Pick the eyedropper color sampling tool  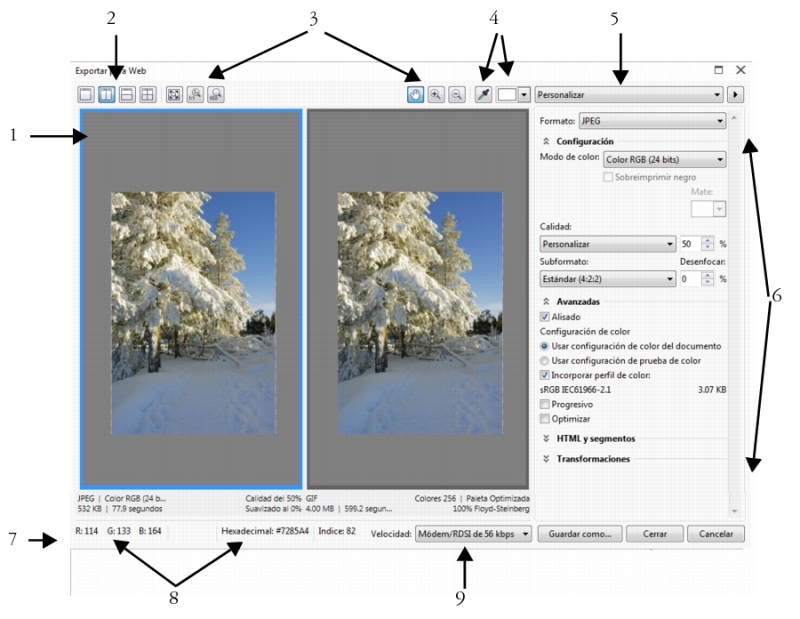[x=483, y=95]
